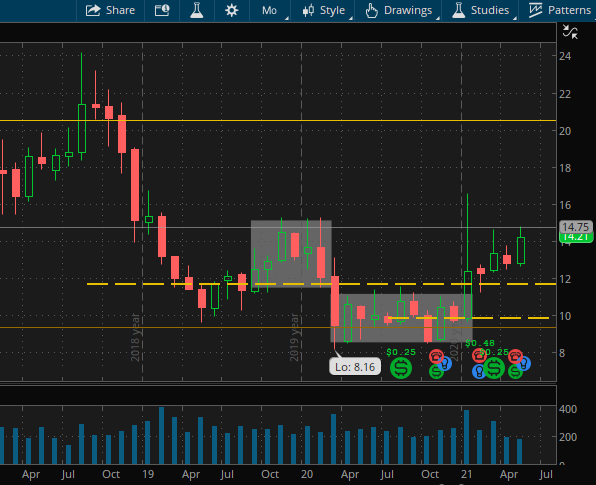Image resolution: width=596 pixels, height=485 pixels.
Task: Click the flask icon left of the gear
Action: pos(197,10)
